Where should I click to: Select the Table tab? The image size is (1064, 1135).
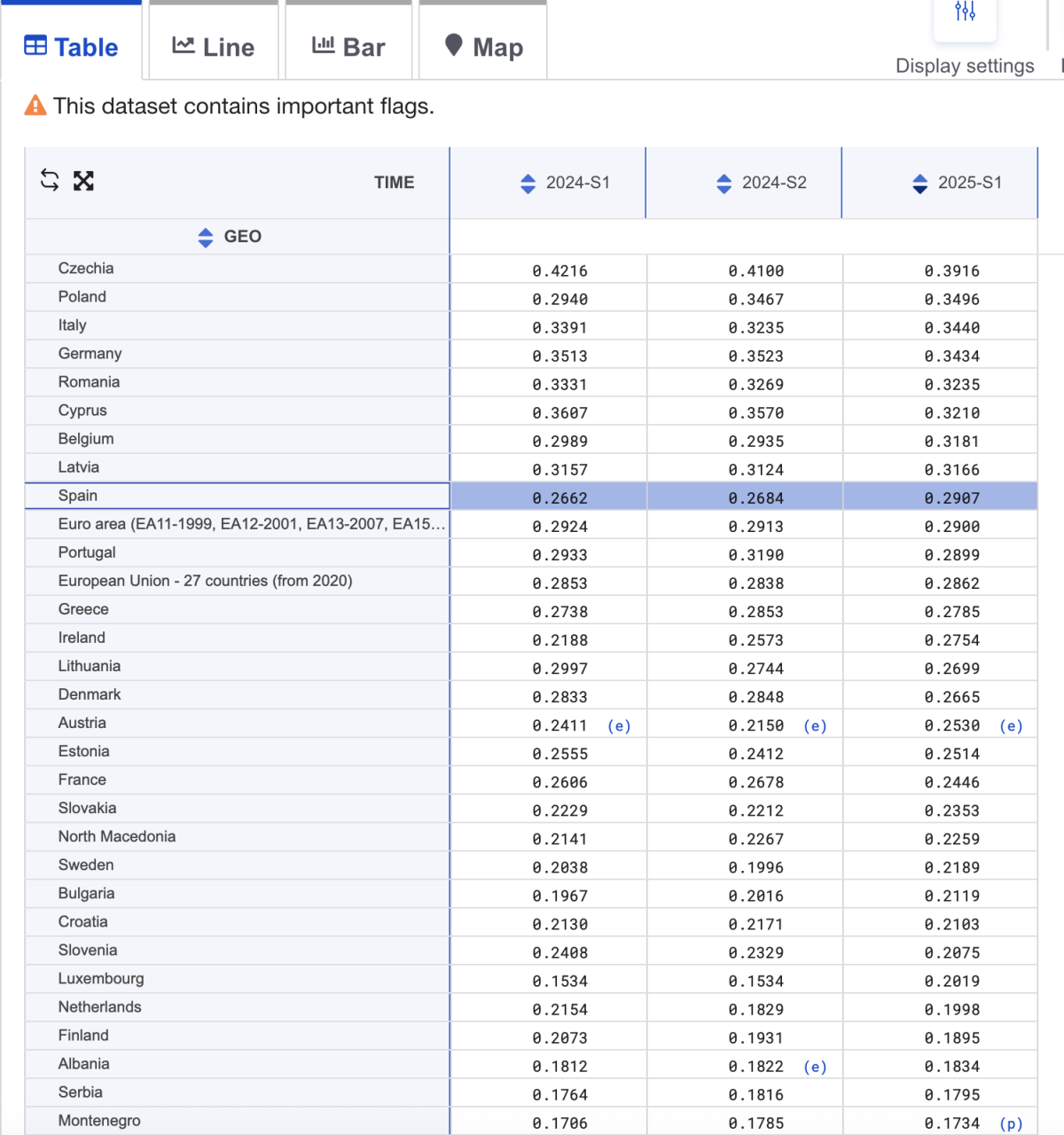pyautogui.click(x=71, y=47)
